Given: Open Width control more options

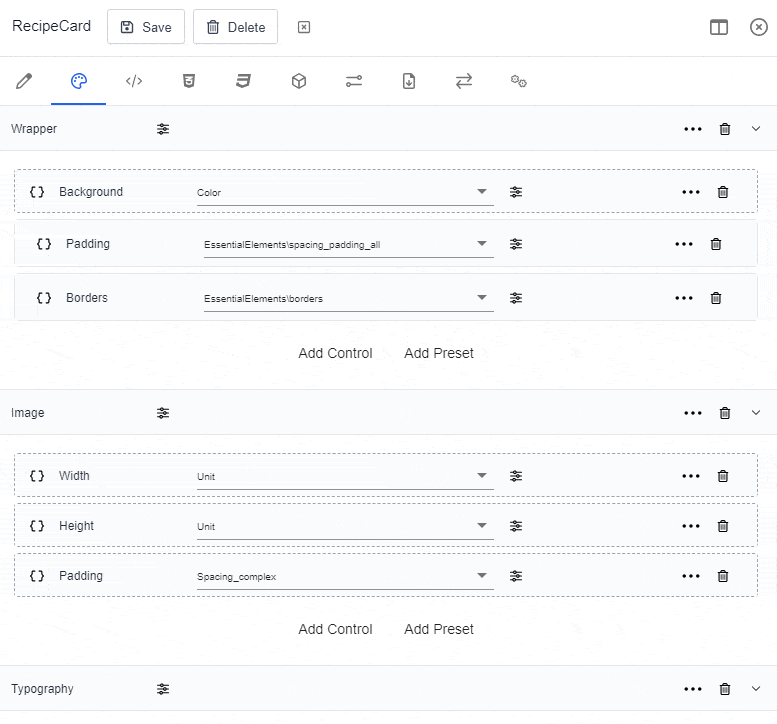Looking at the screenshot, I should tap(691, 476).
